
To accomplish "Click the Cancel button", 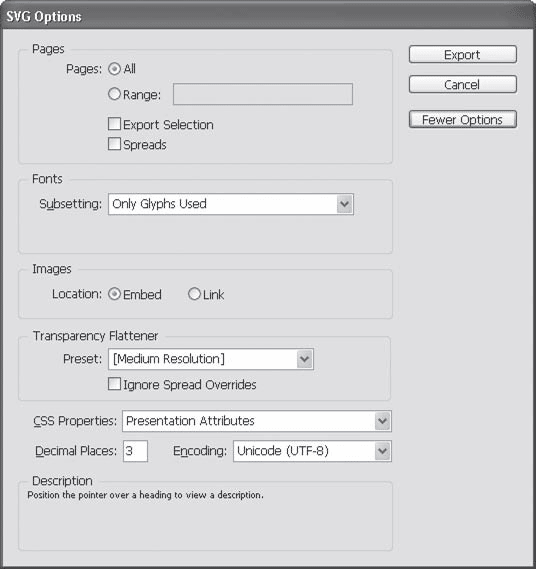I will [x=463, y=85].
